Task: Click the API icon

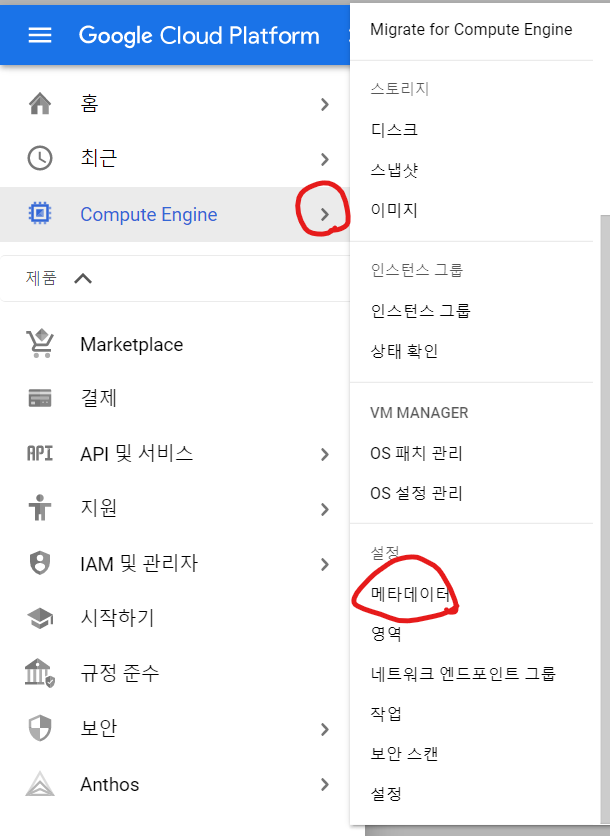Action: [x=40, y=454]
